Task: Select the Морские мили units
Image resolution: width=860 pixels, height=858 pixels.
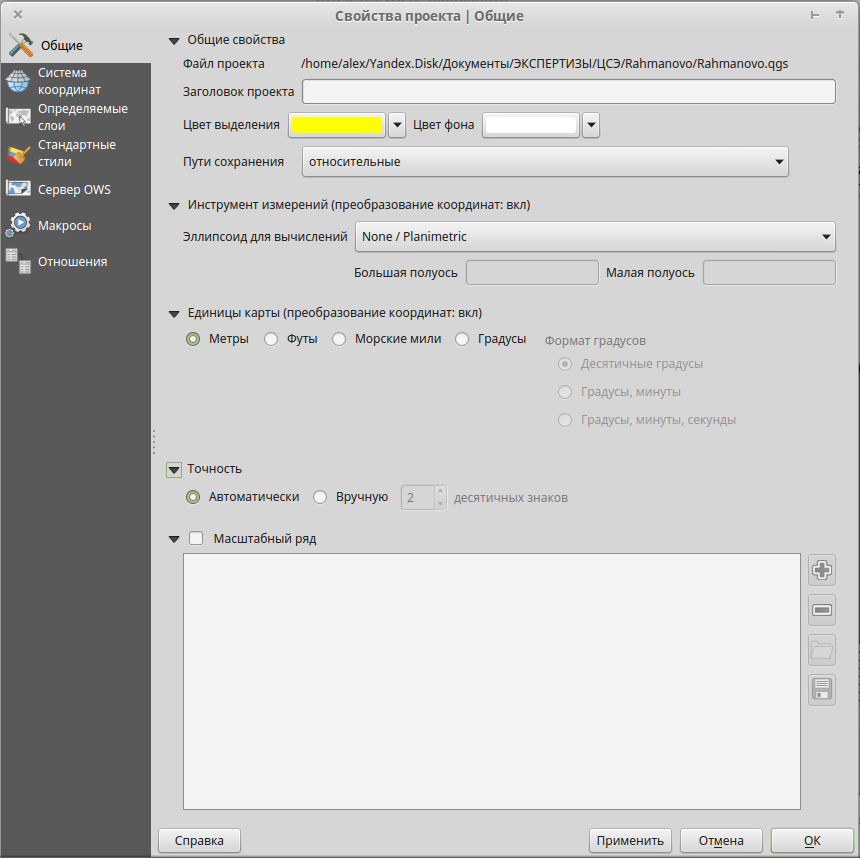Action: [339, 339]
